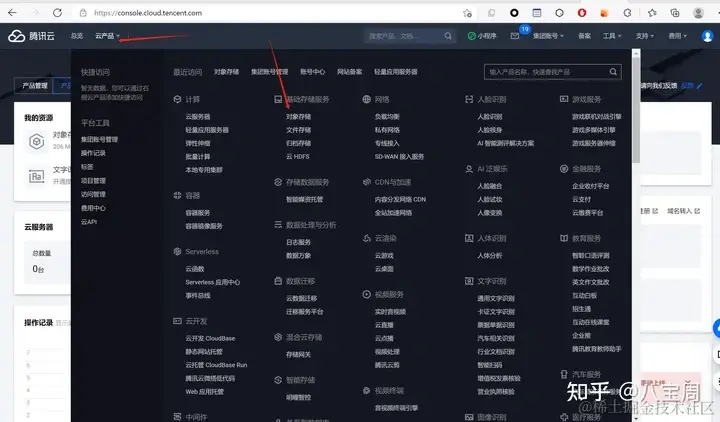Open the 费用 dropdown
Screen dimensions: 720x422
click(678, 36)
